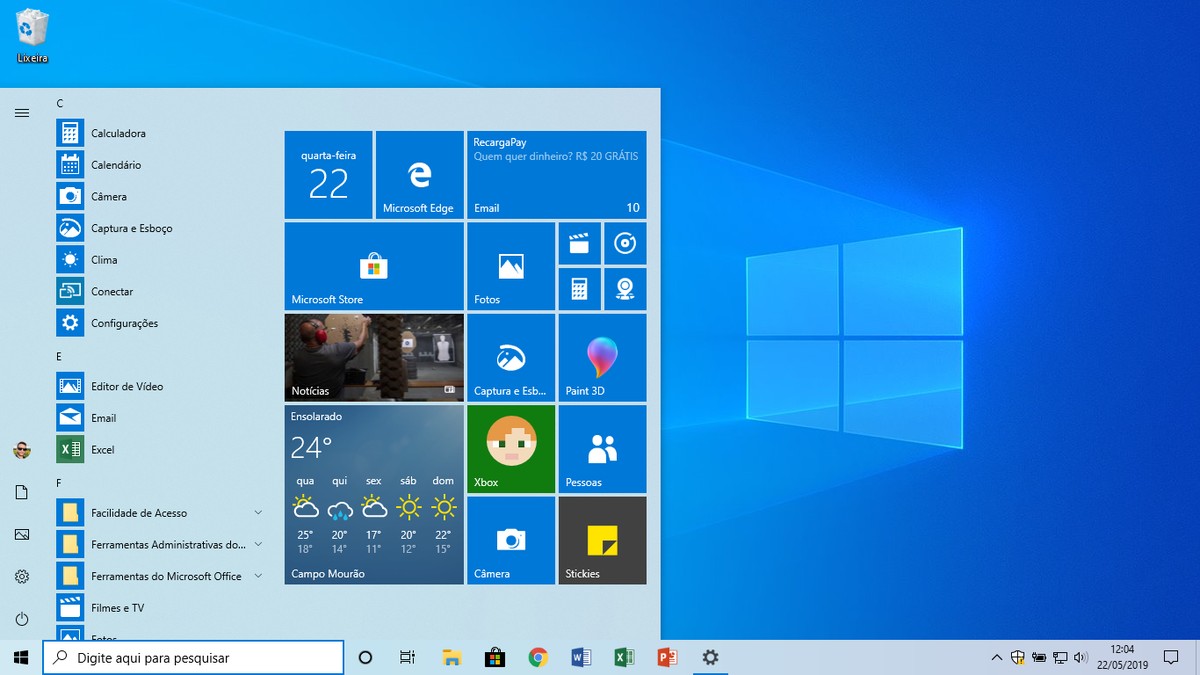
Task: Open the Stickies tile
Action: (602, 540)
